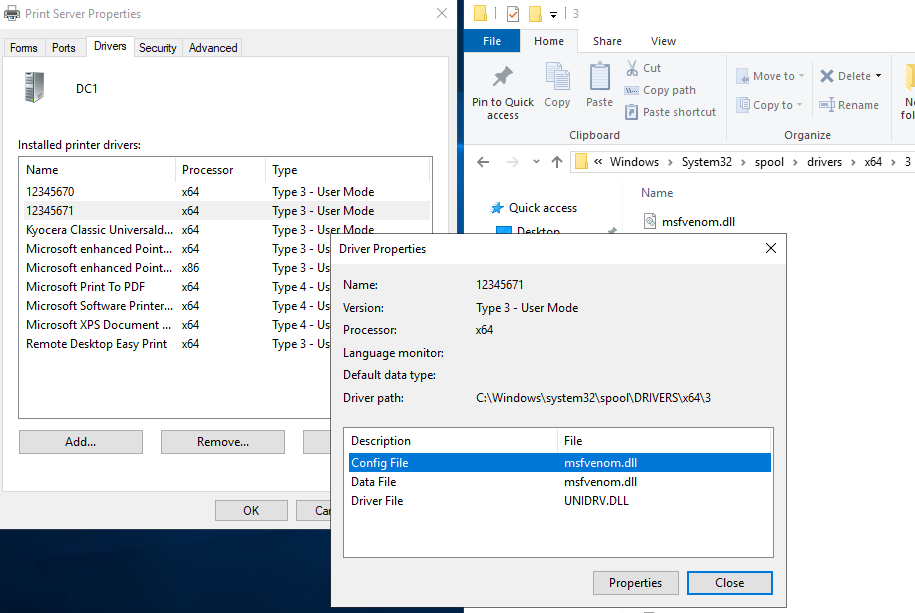The height and width of the screenshot is (613, 915).
Task: Click the Remove... button
Action: pos(222,442)
